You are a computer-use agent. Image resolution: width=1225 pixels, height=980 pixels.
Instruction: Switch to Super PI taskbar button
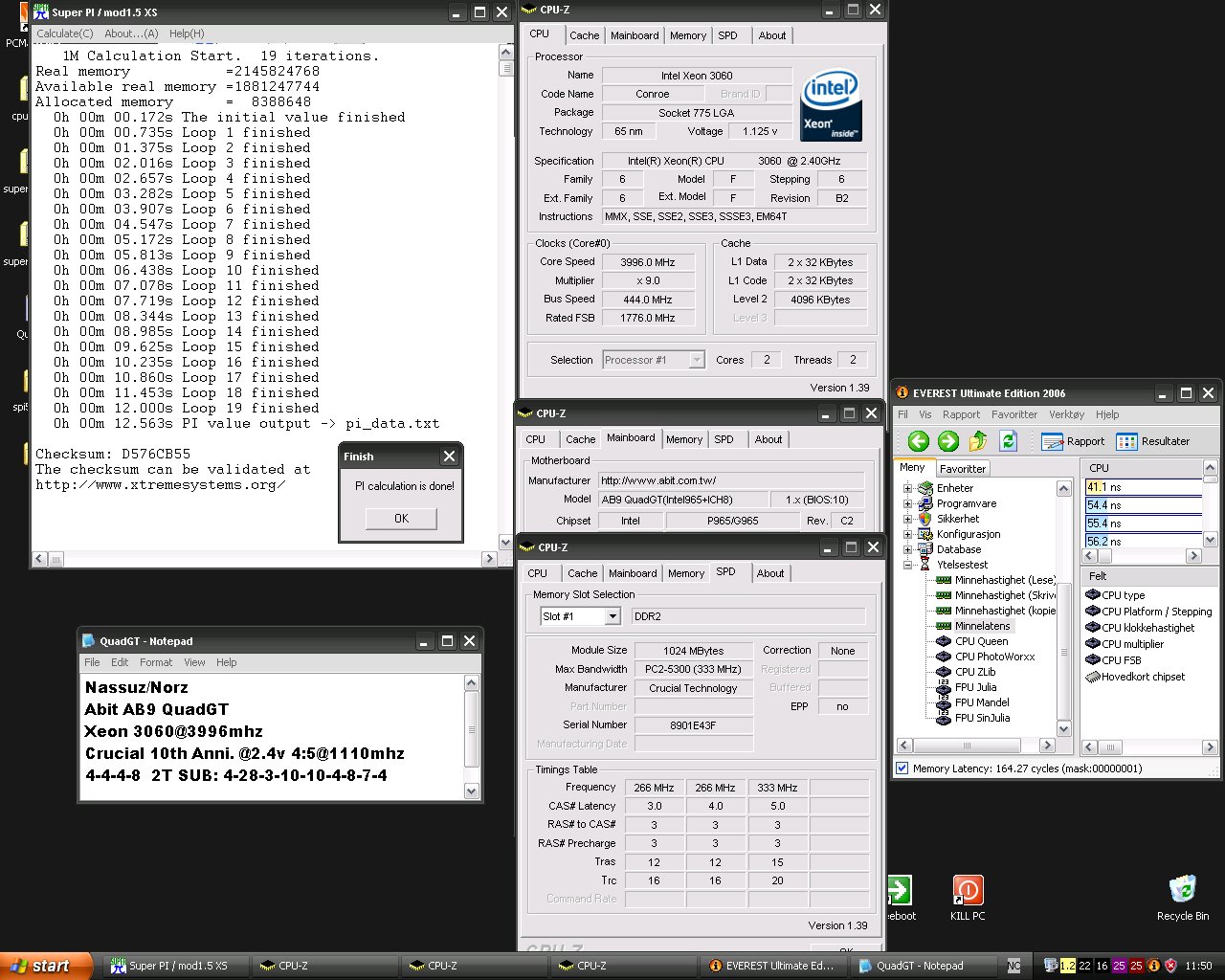click(x=174, y=966)
